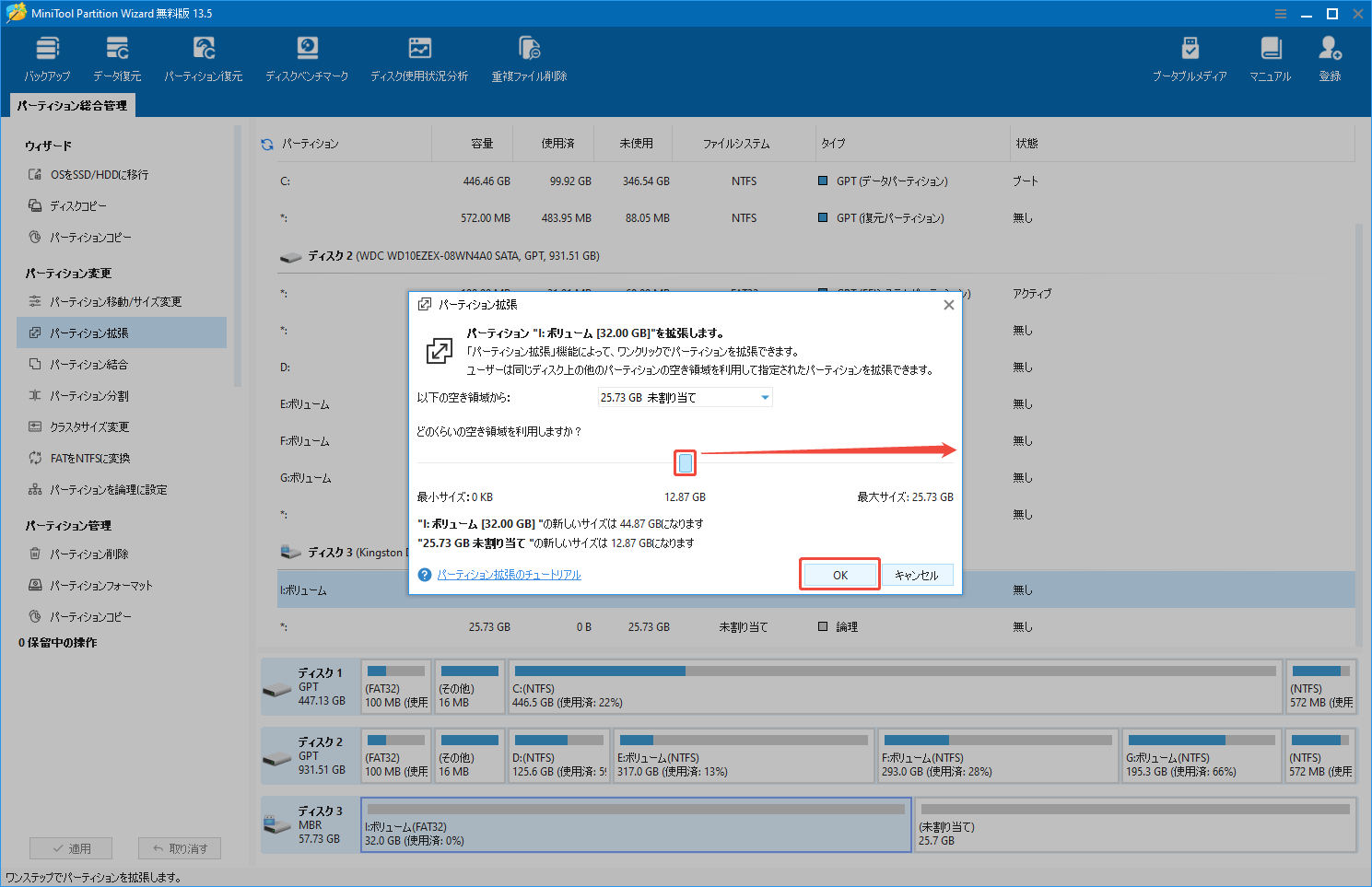This screenshot has height=887, width=1372.
Task: Select the I:ボリューム block on Disk 3
Action: (x=636, y=824)
